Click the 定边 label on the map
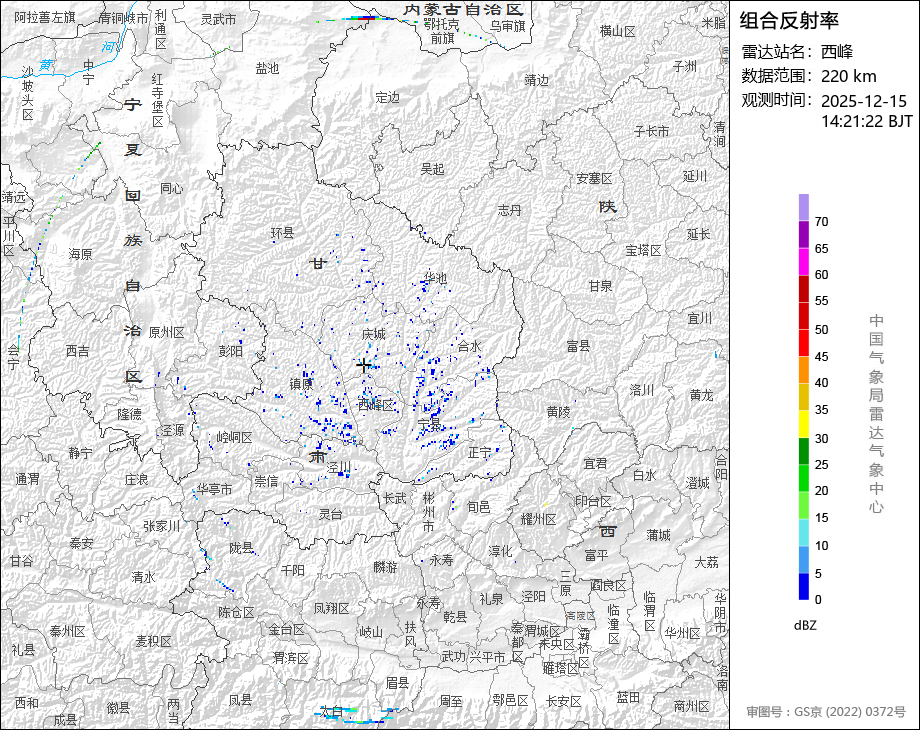This screenshot has height=730, width=920. 387,97
